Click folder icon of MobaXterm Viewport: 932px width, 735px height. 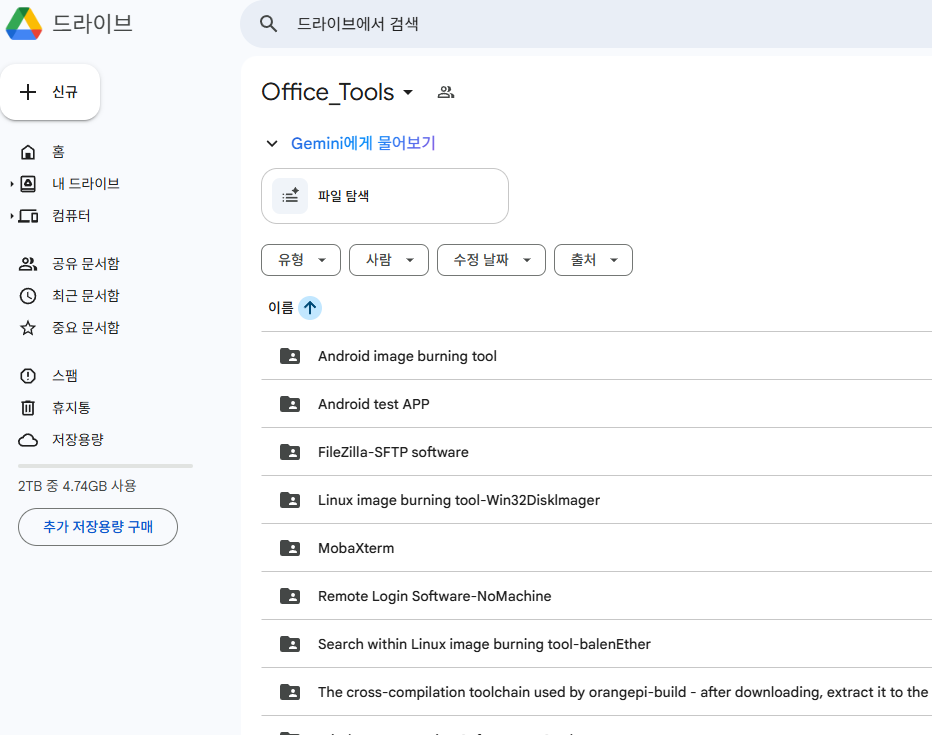tap(290, 548)
